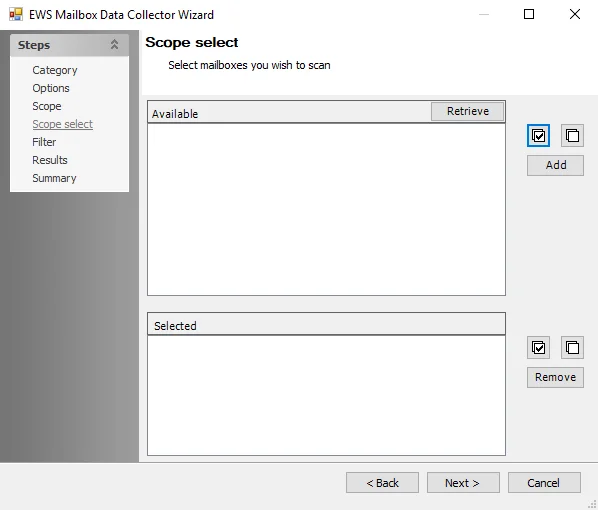Screen dimensions: 598x510
Task: Open the Category step
Action: pyautogui.click(x=55, y=70)
